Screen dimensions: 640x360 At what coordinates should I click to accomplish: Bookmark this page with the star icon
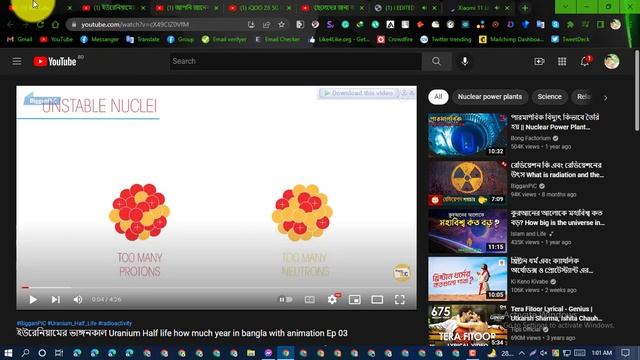pyautogui.click(x=281, y=24)
